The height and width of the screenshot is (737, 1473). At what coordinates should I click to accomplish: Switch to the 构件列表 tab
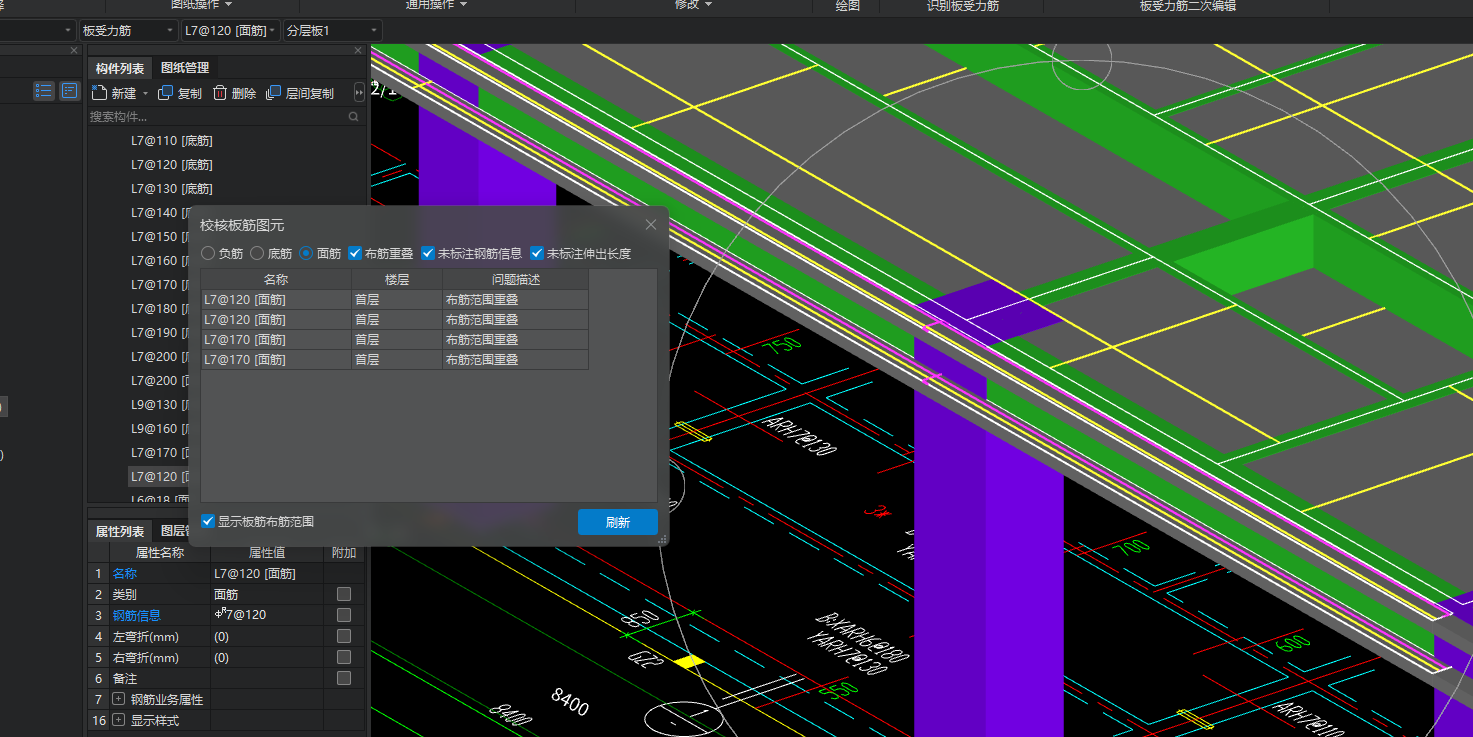pyautogui.click(x=120, y=68)
